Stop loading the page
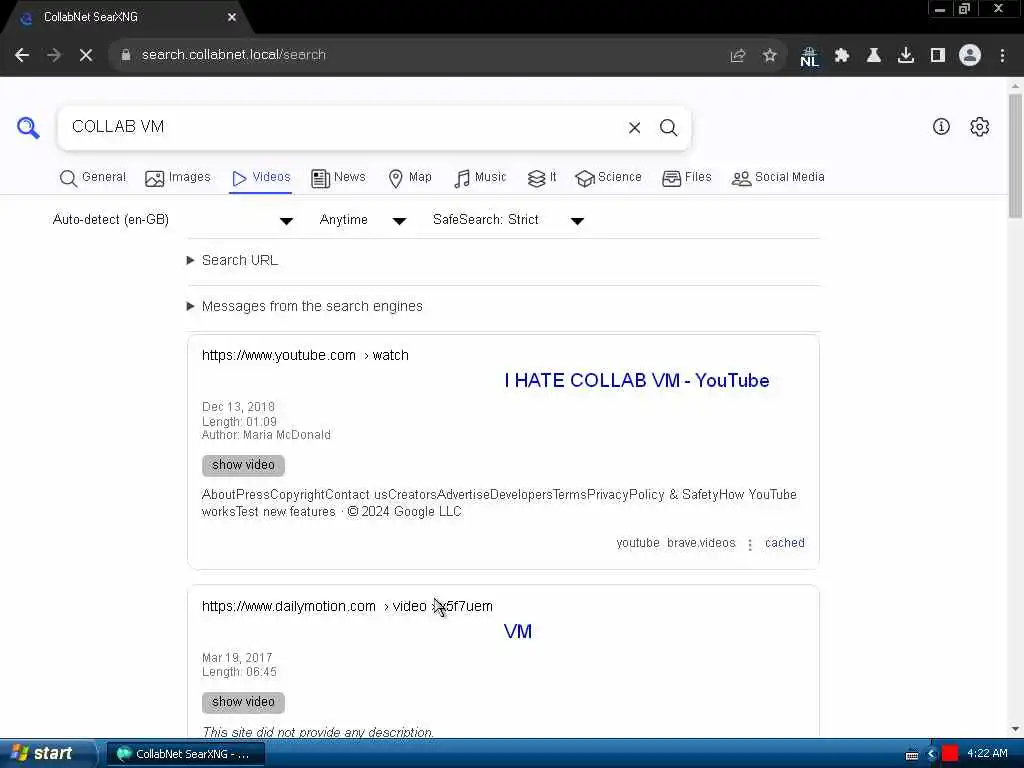 pyautogui.click(x=86, y=55)
